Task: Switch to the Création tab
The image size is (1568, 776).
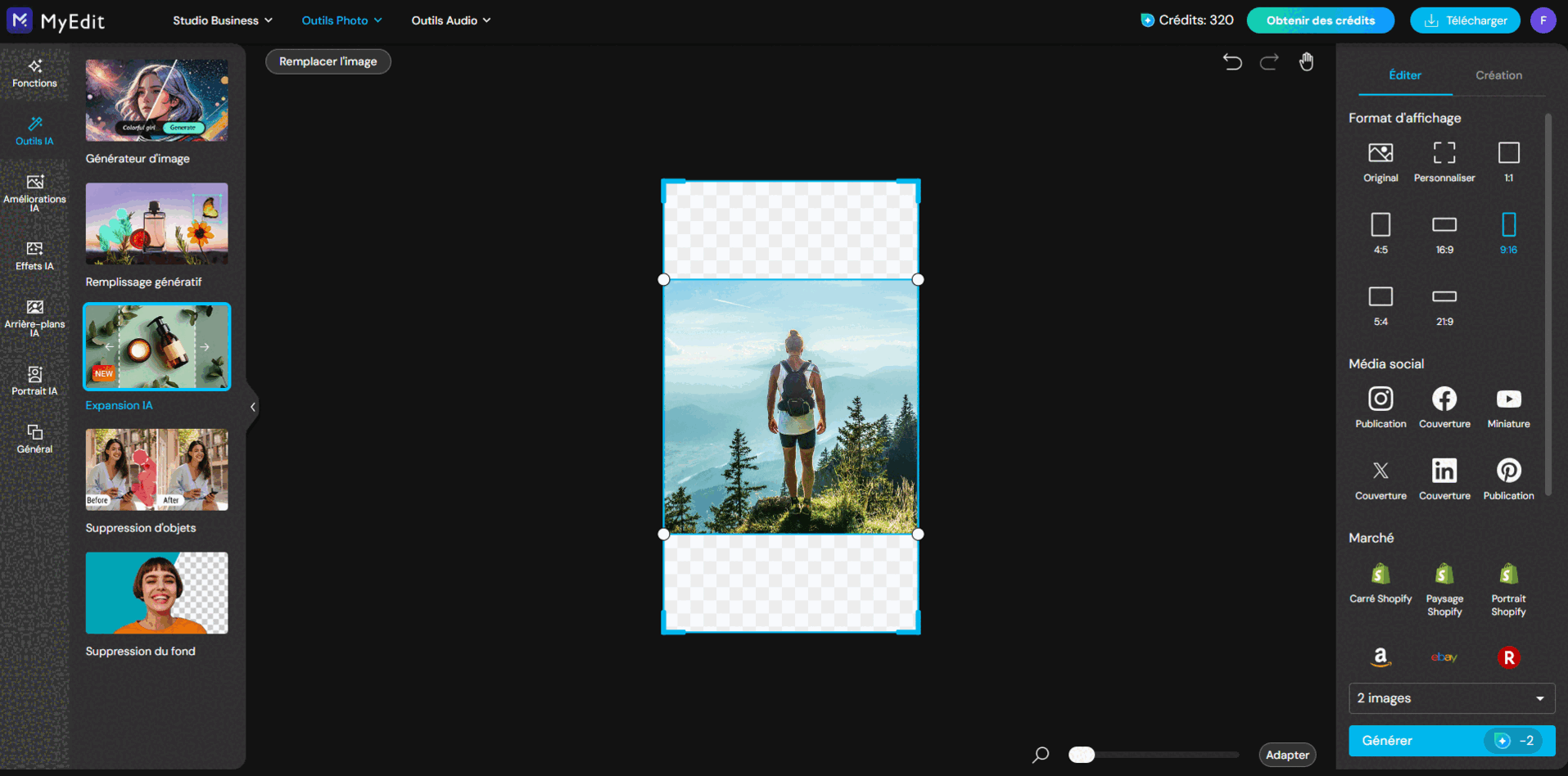Action: tap(1498, 74)
